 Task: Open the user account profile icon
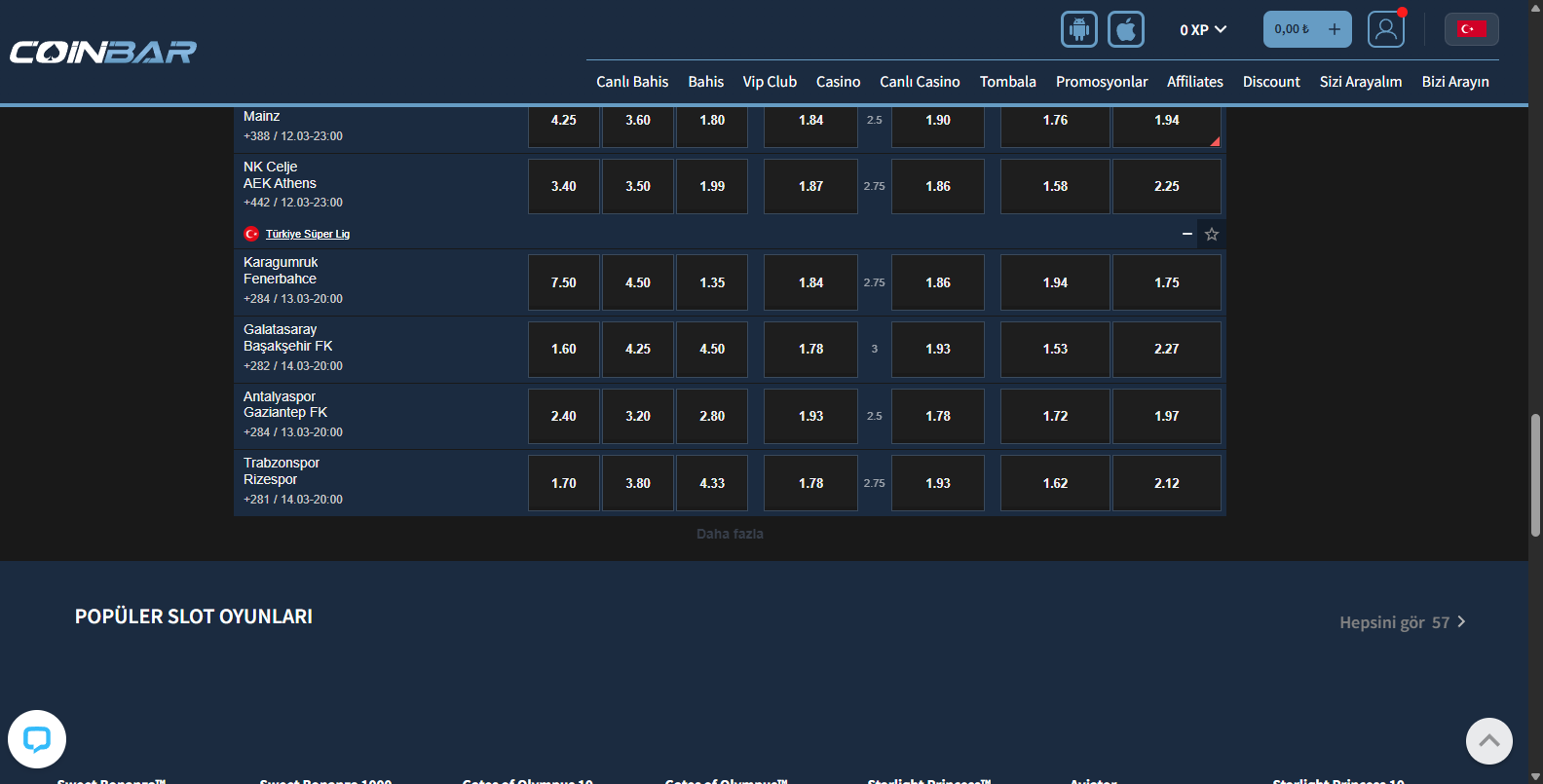click(1385, 29)
